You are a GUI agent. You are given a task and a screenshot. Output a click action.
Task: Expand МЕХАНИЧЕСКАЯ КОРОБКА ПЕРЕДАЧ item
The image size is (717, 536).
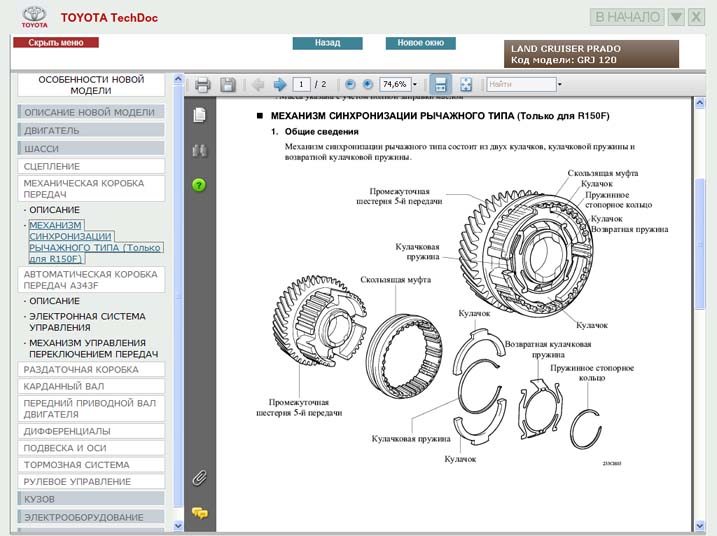click(91, 188)
